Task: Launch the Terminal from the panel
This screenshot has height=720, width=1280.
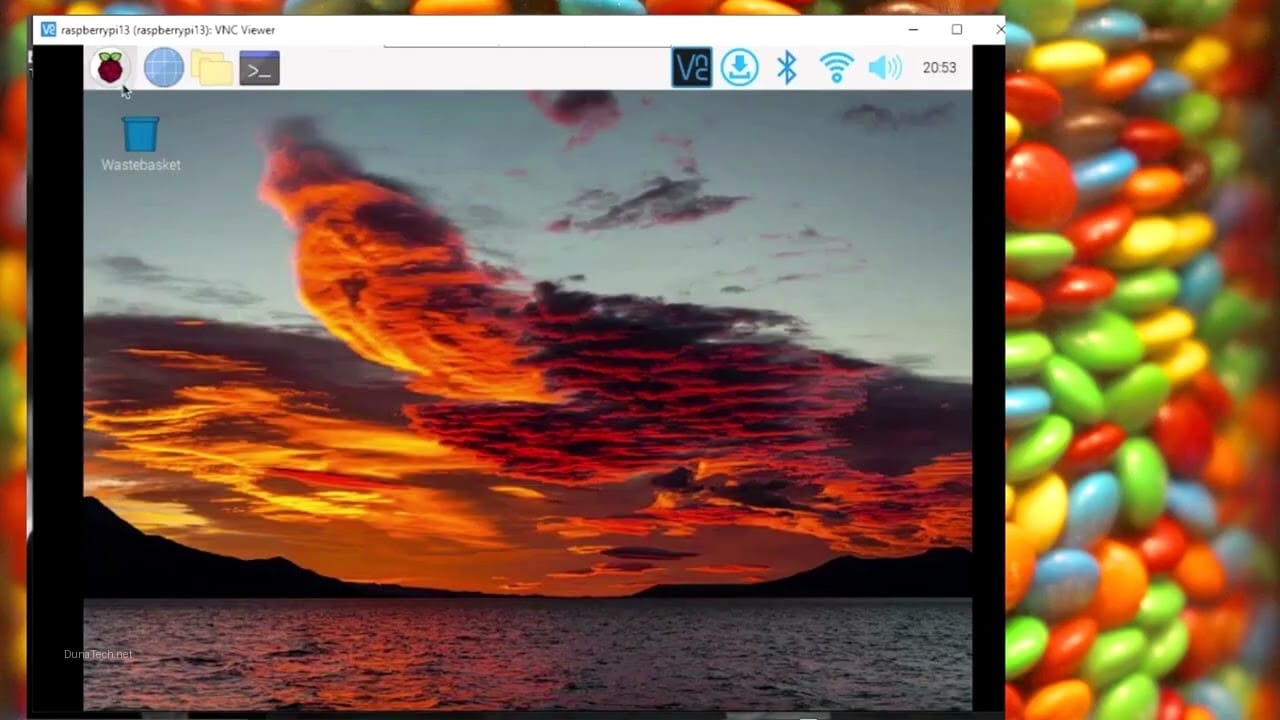Action: point(259,68)
